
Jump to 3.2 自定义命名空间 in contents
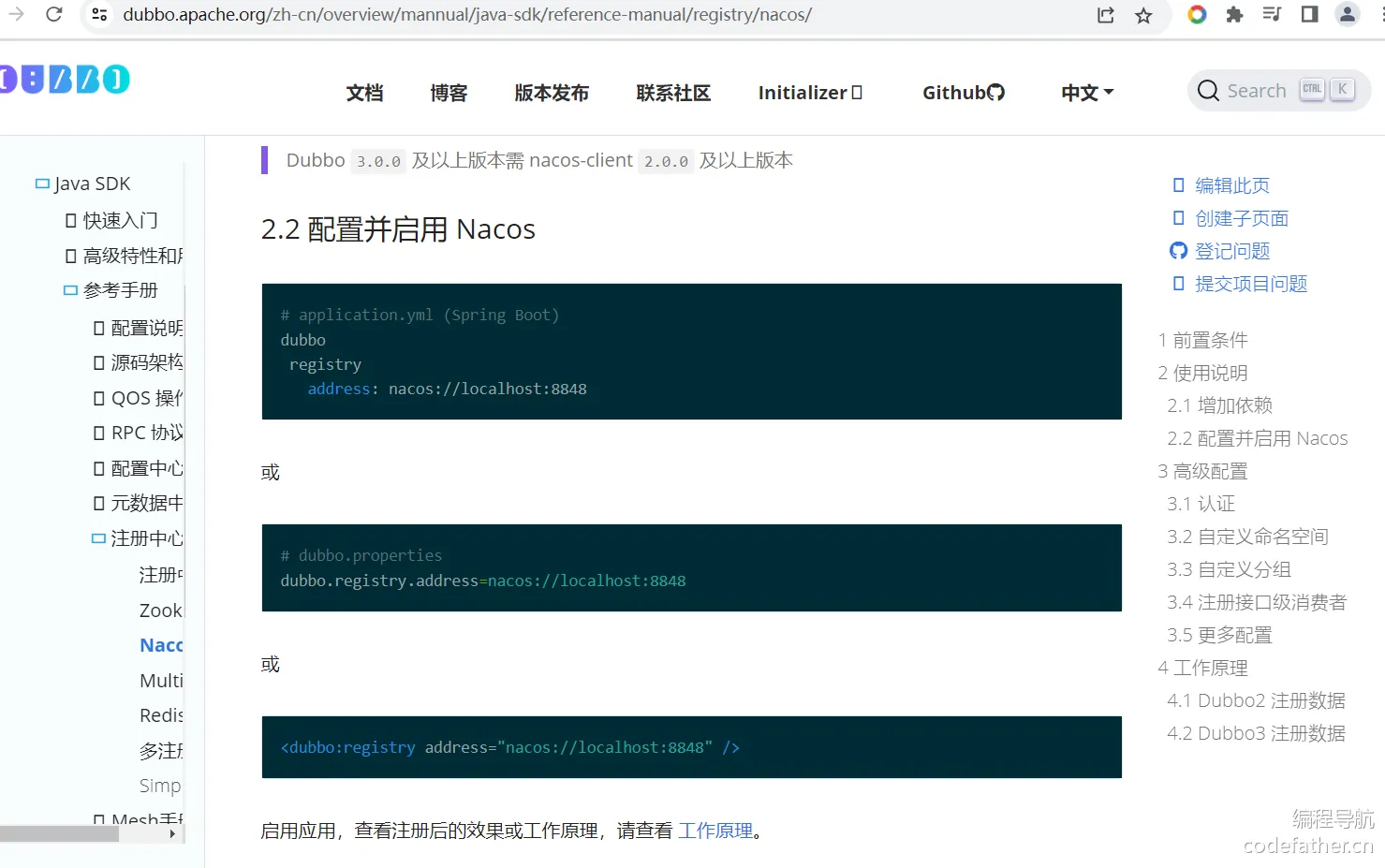(1248, 537)
